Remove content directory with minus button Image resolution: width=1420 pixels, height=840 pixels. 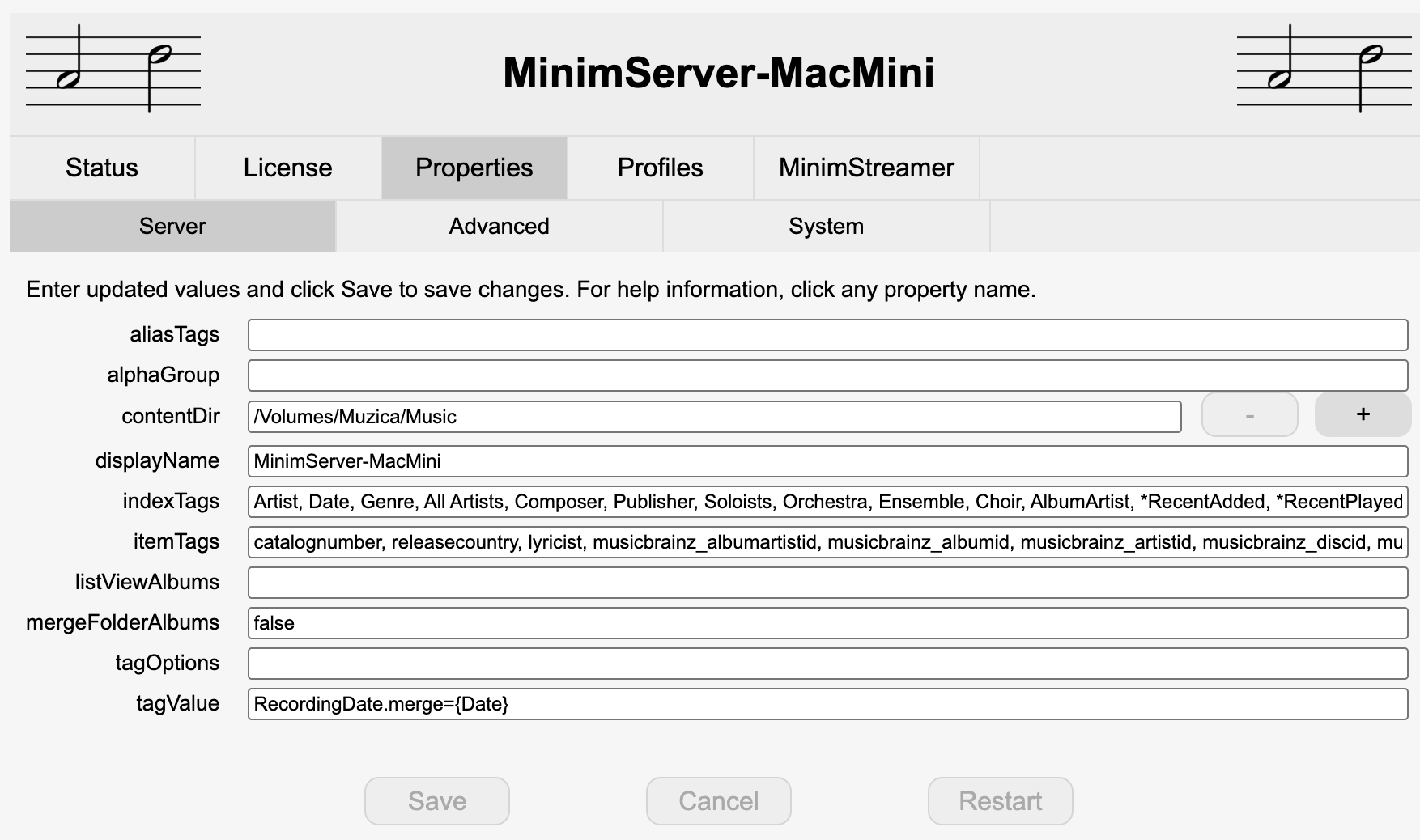pos(1250,414)
